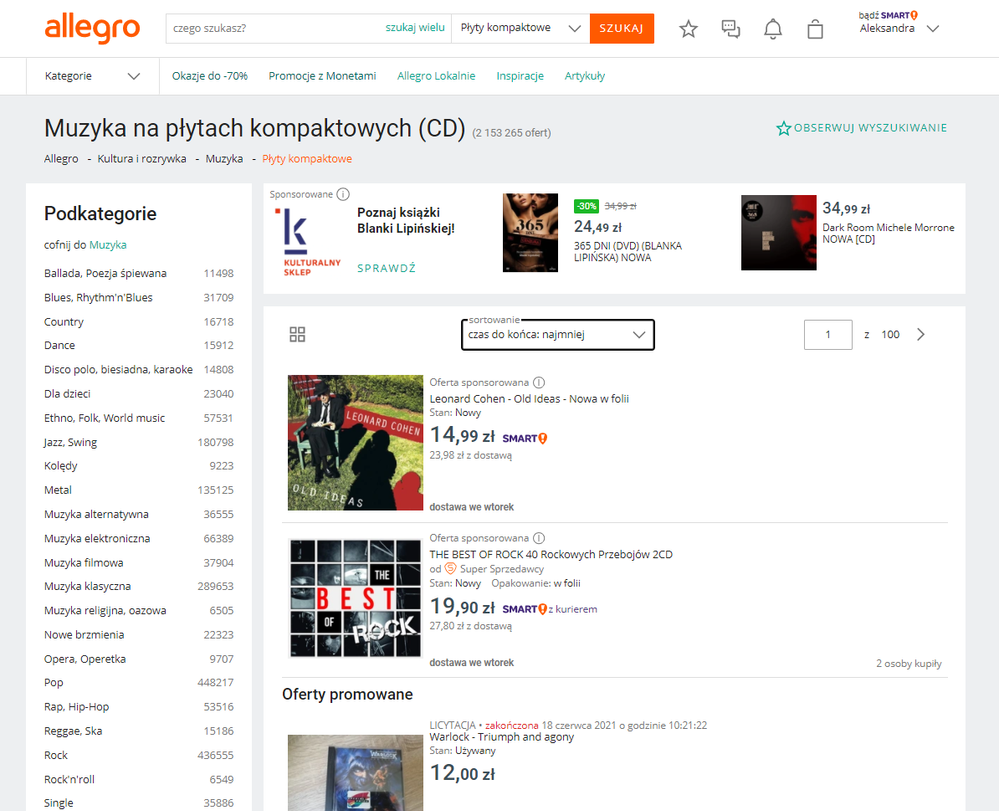This screenshot has height=811, width=999.
Task: Switch to grid view layout icon
Action: [x=297, y=334]
